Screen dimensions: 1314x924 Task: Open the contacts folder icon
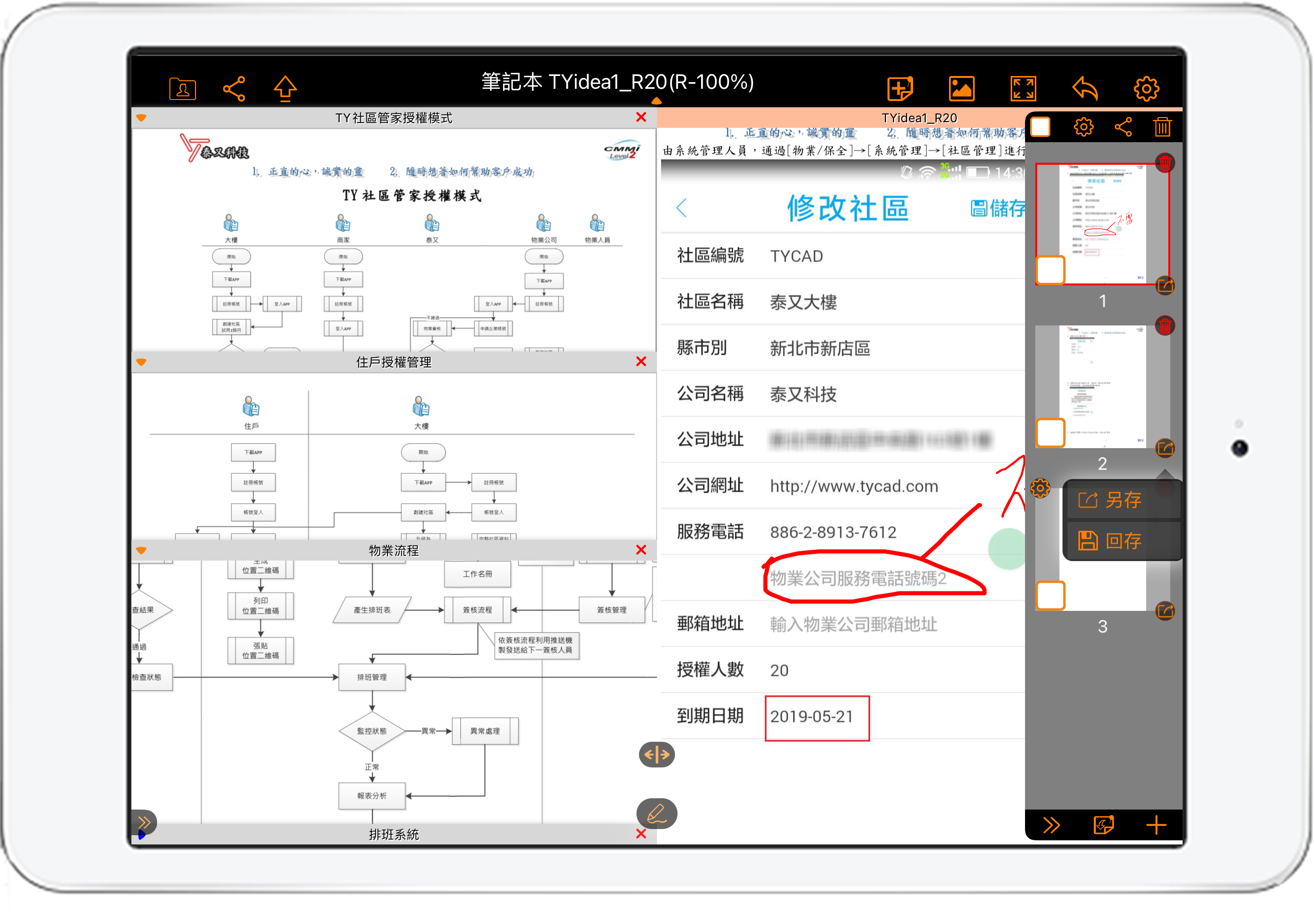pos(183,89)
